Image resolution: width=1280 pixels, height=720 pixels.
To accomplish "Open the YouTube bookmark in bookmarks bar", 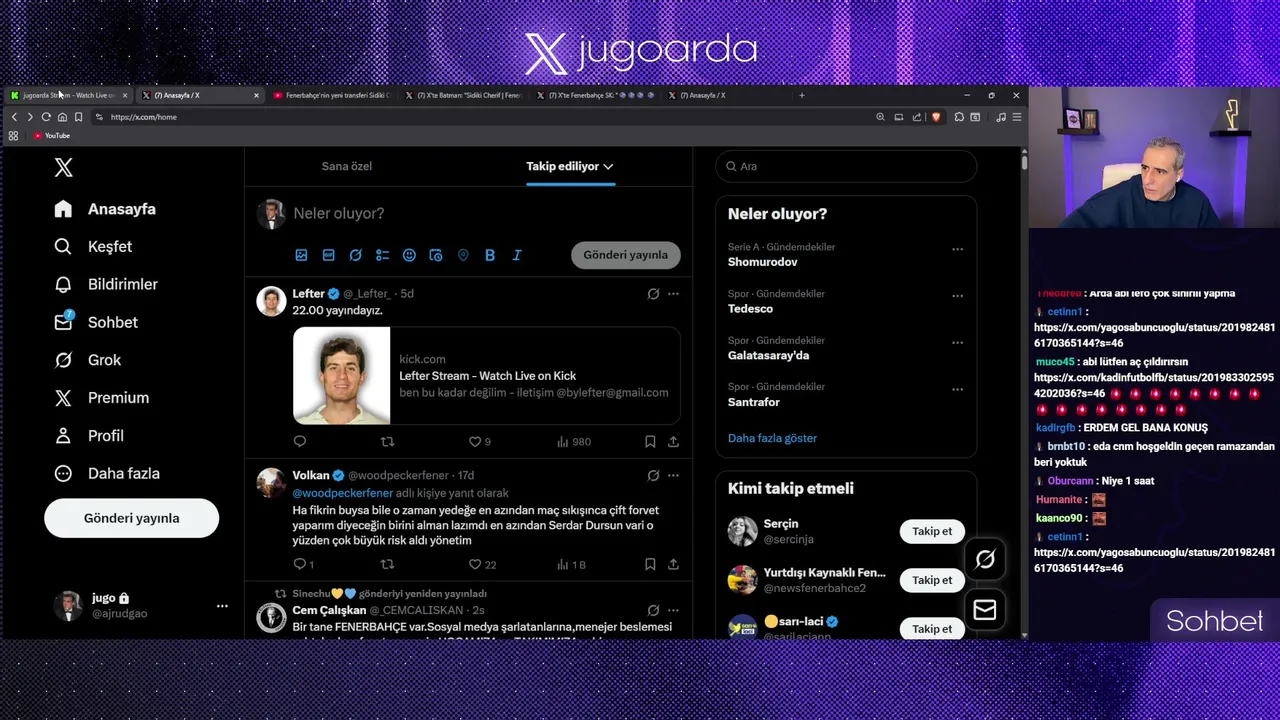I will pyautogui.click(x=52, y=135).
